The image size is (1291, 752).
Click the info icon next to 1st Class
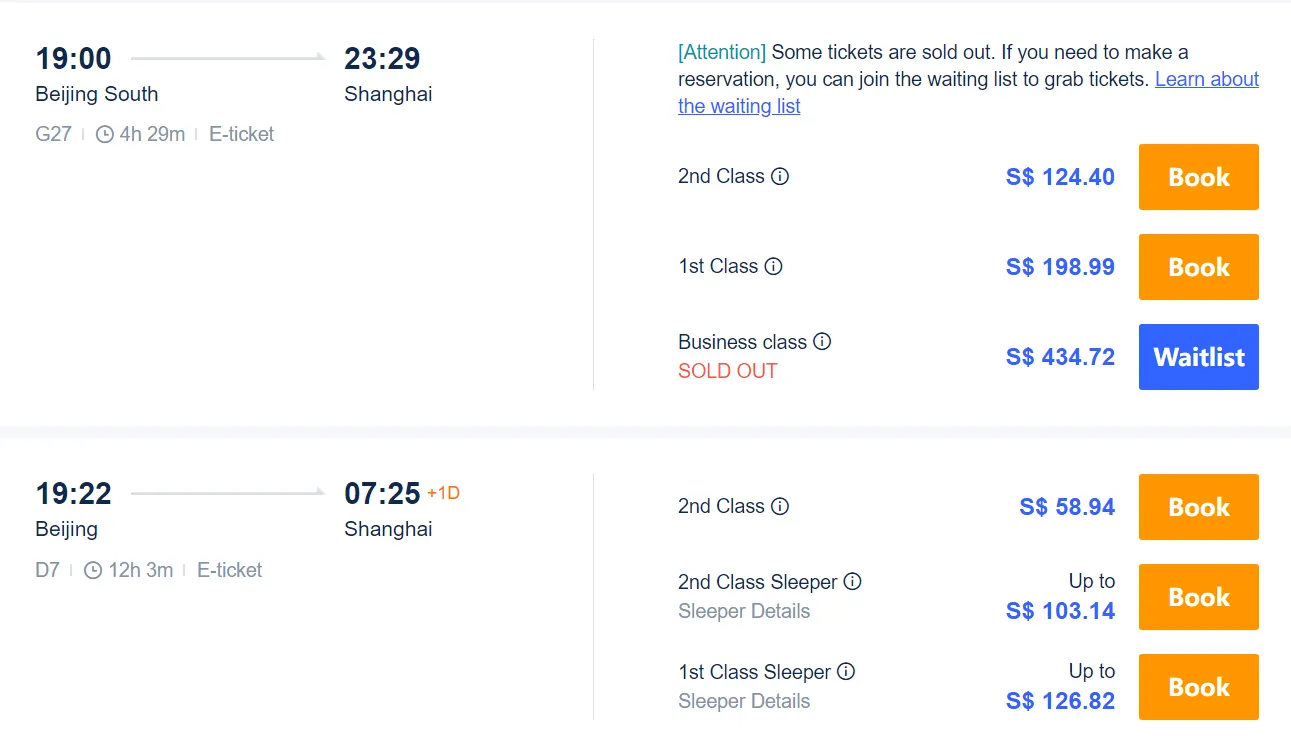(x=775, y=266)
